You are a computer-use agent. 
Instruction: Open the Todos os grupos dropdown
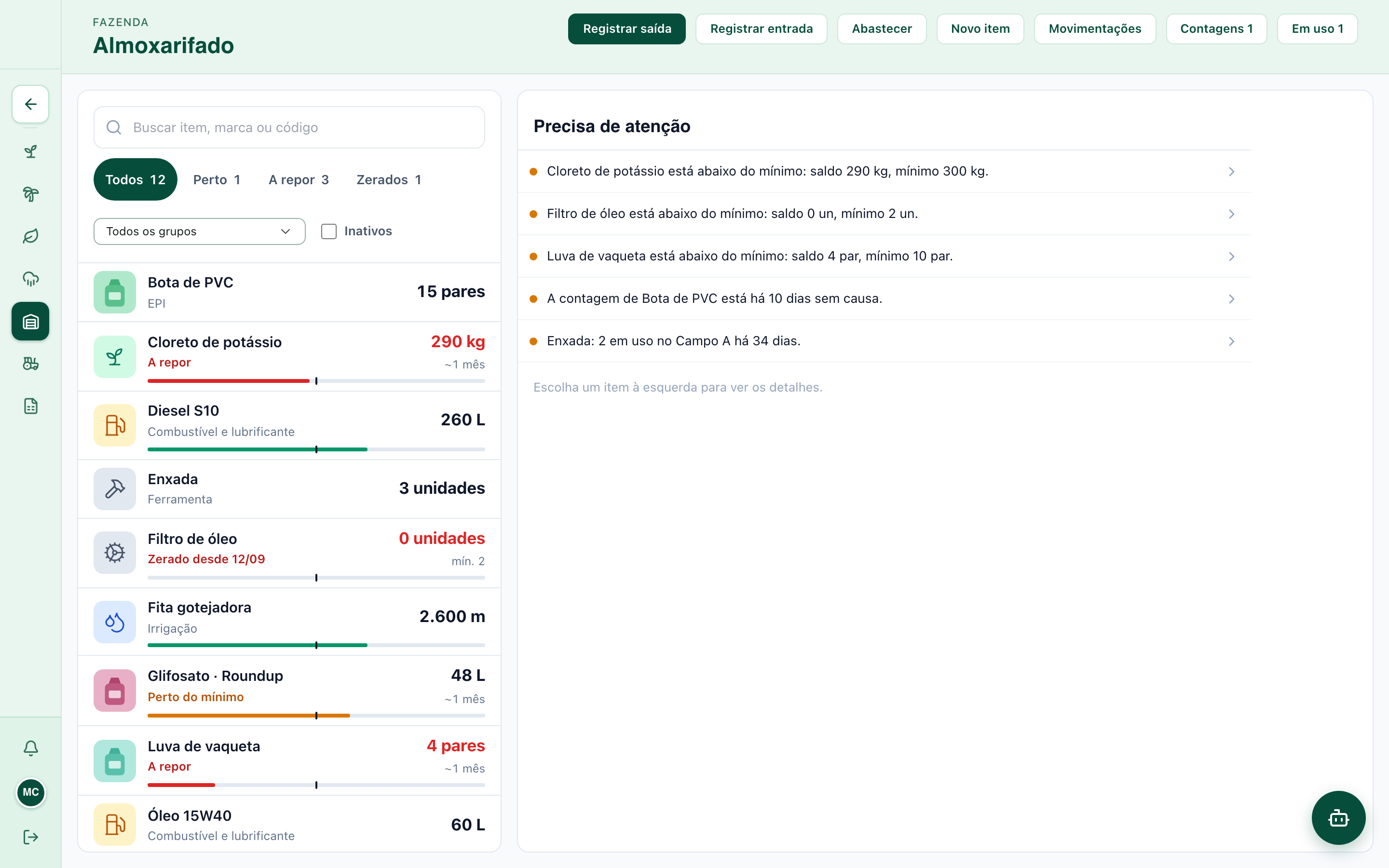tap(200, 231)
